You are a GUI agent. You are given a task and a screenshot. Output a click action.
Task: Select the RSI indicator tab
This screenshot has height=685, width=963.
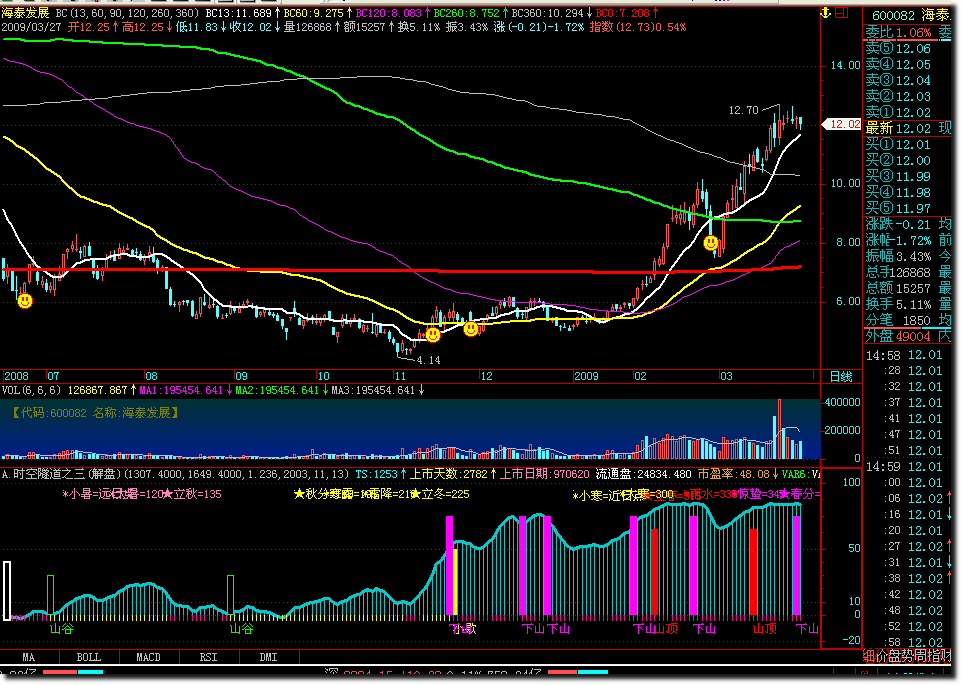pyautogui.click(x=208, y=657)
